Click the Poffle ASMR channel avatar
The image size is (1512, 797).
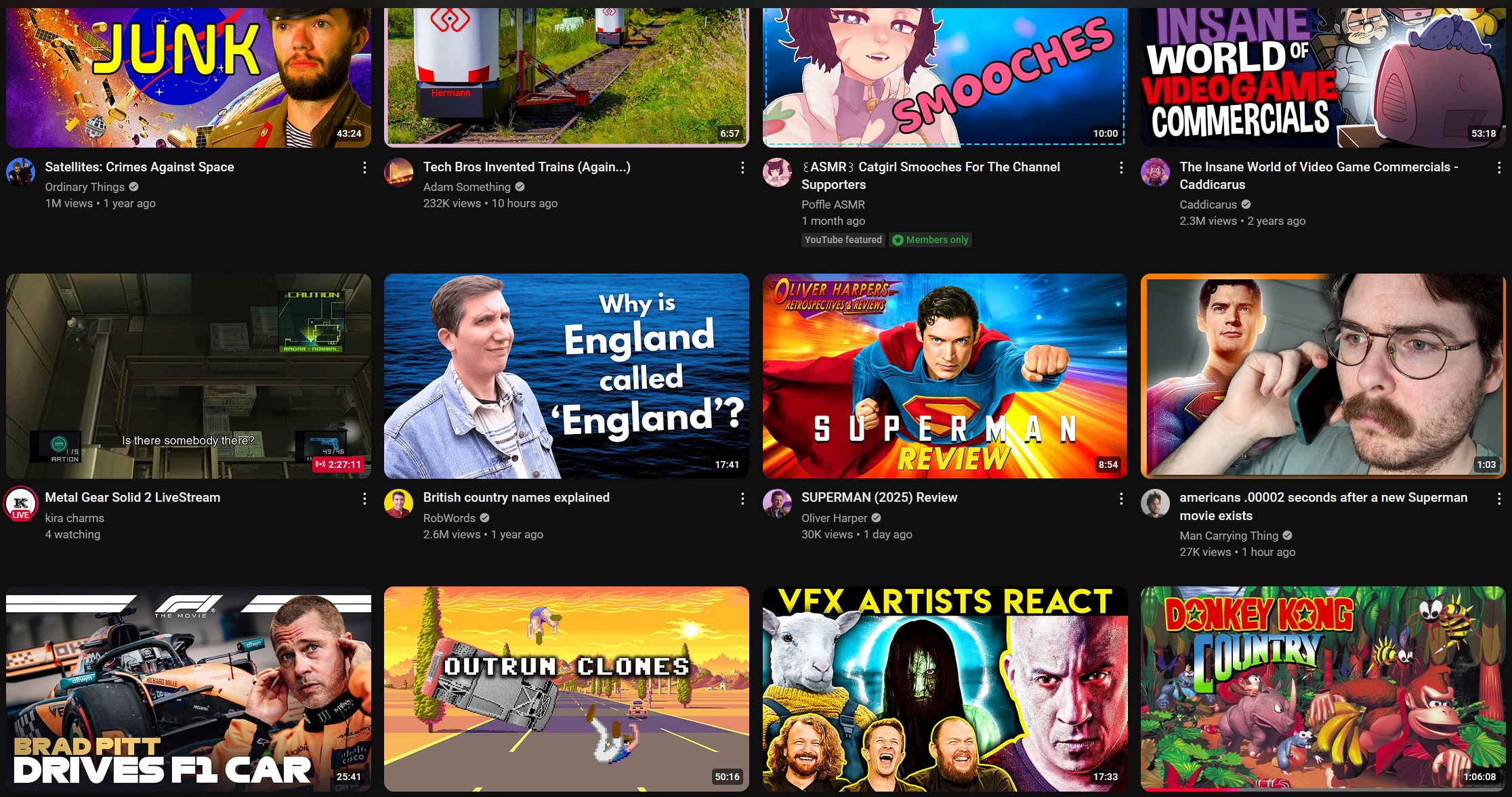click(777, 172)
